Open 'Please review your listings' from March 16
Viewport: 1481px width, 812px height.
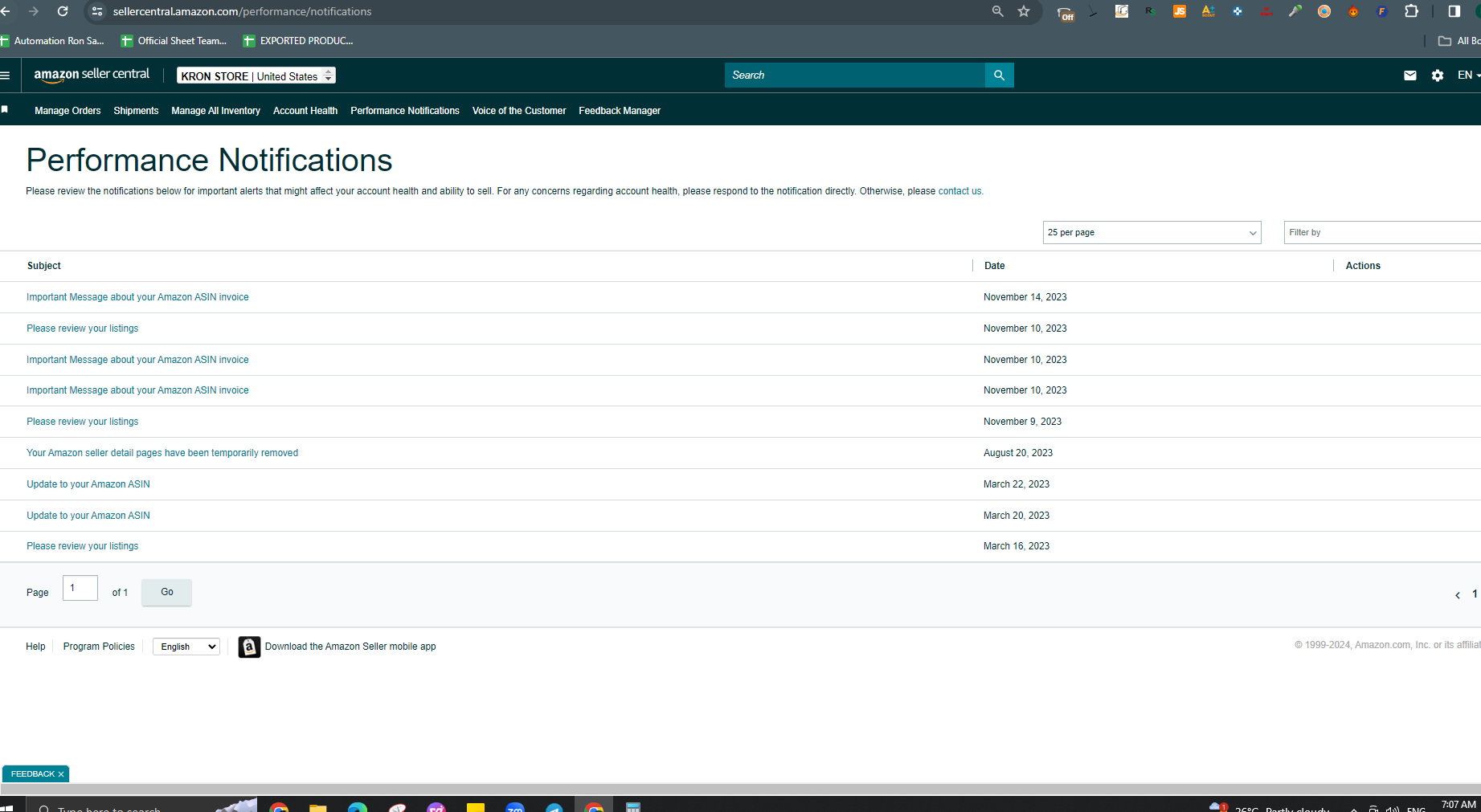(82, 546)
